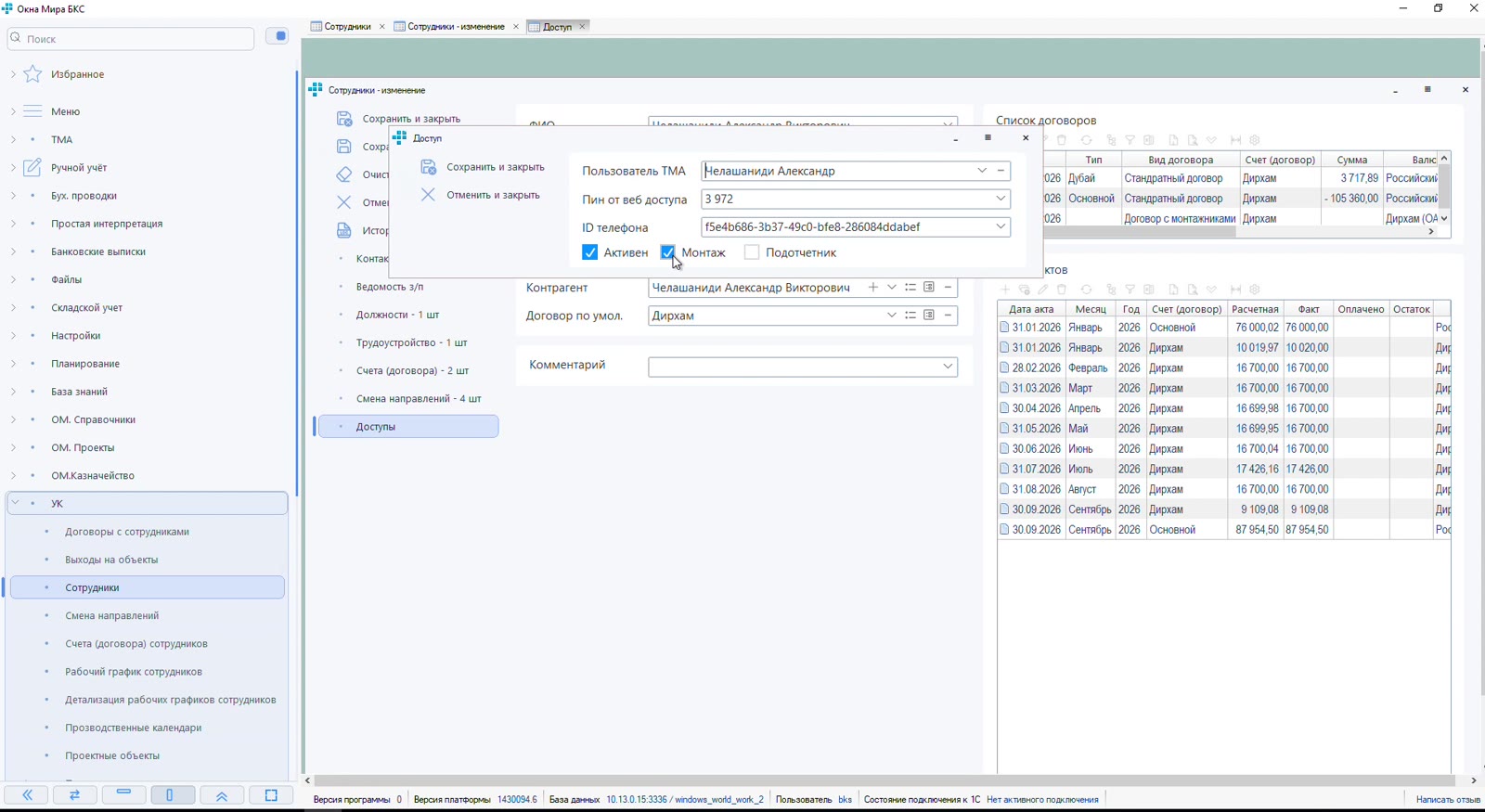Image resolution: width=1485 pixels, height=812 pixels.
Task: Collapse the УК tree section
Action: [x=15, y=503]
